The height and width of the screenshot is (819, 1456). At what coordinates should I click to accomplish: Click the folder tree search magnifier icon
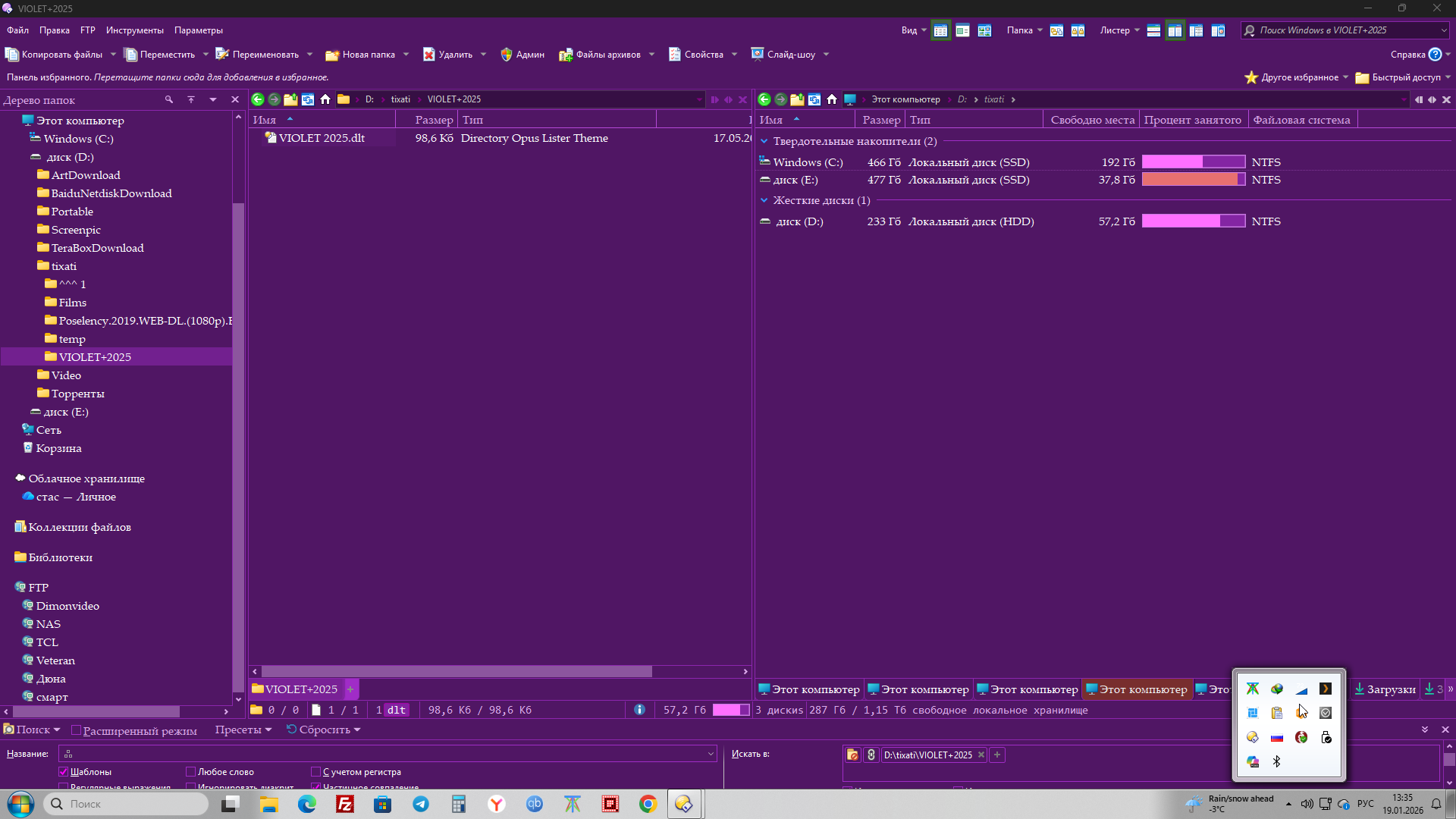169,99
